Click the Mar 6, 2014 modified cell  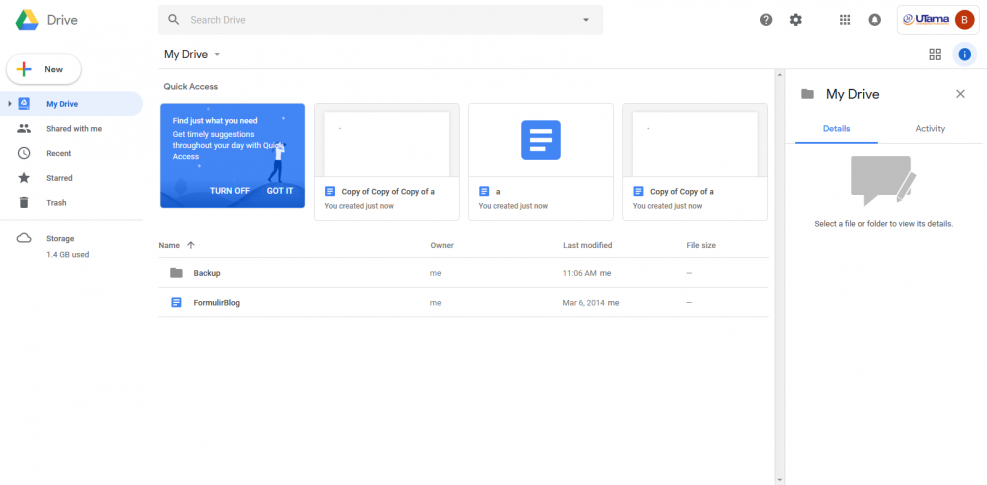point(590,303)
